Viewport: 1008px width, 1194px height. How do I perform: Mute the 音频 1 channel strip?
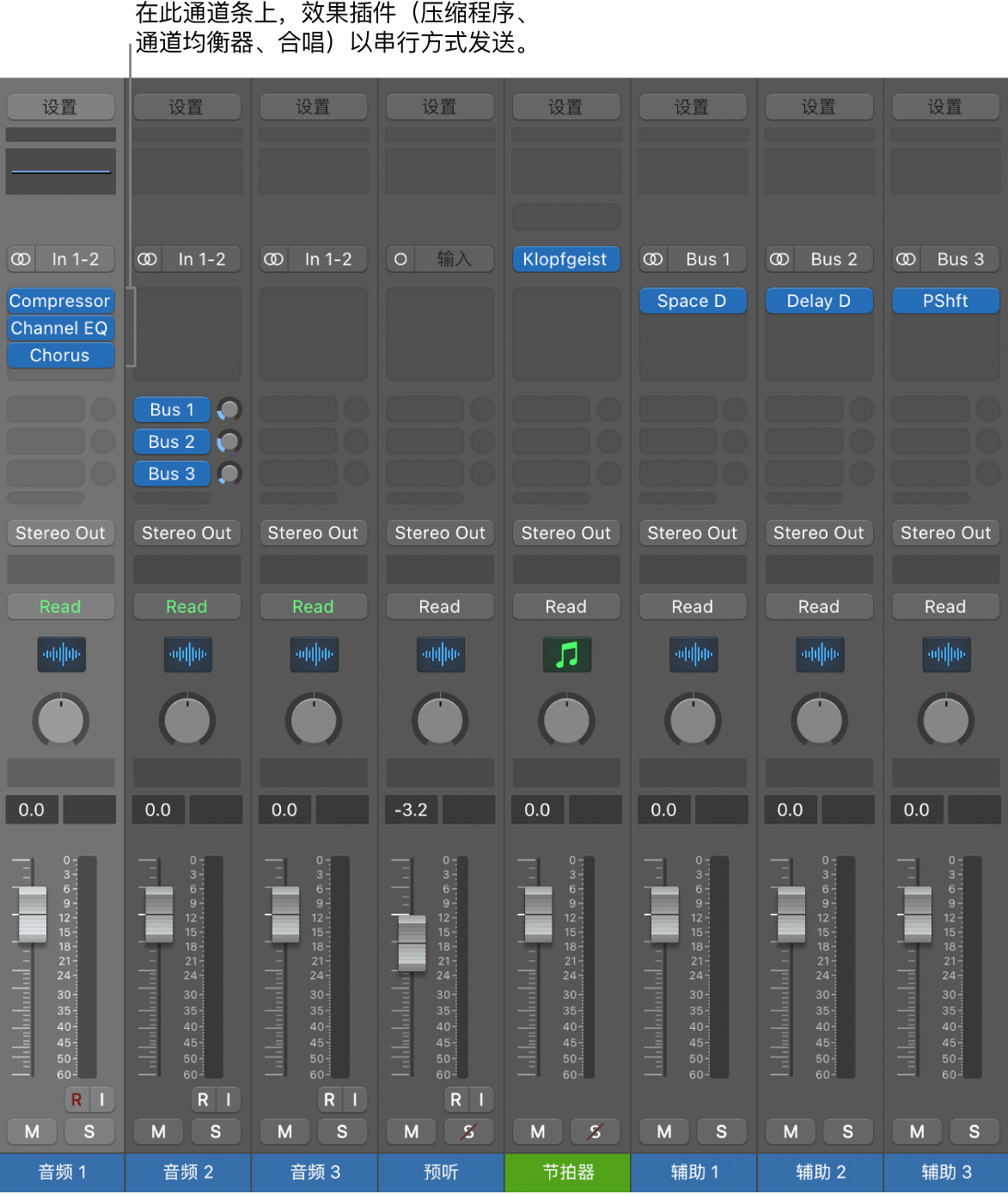click(x=32, y=1131)
